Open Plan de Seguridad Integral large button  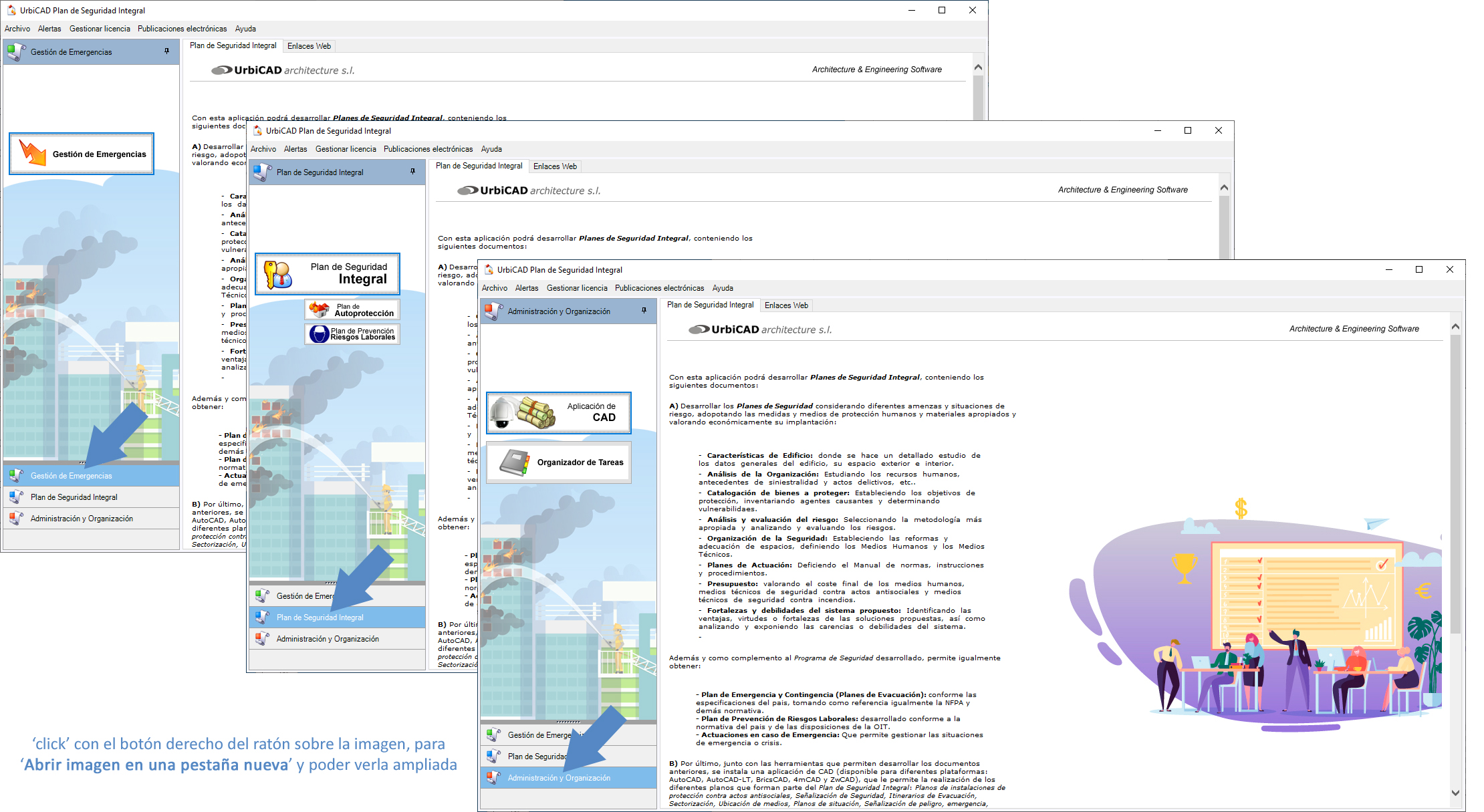pyautogui.click(x=328, y=274)
